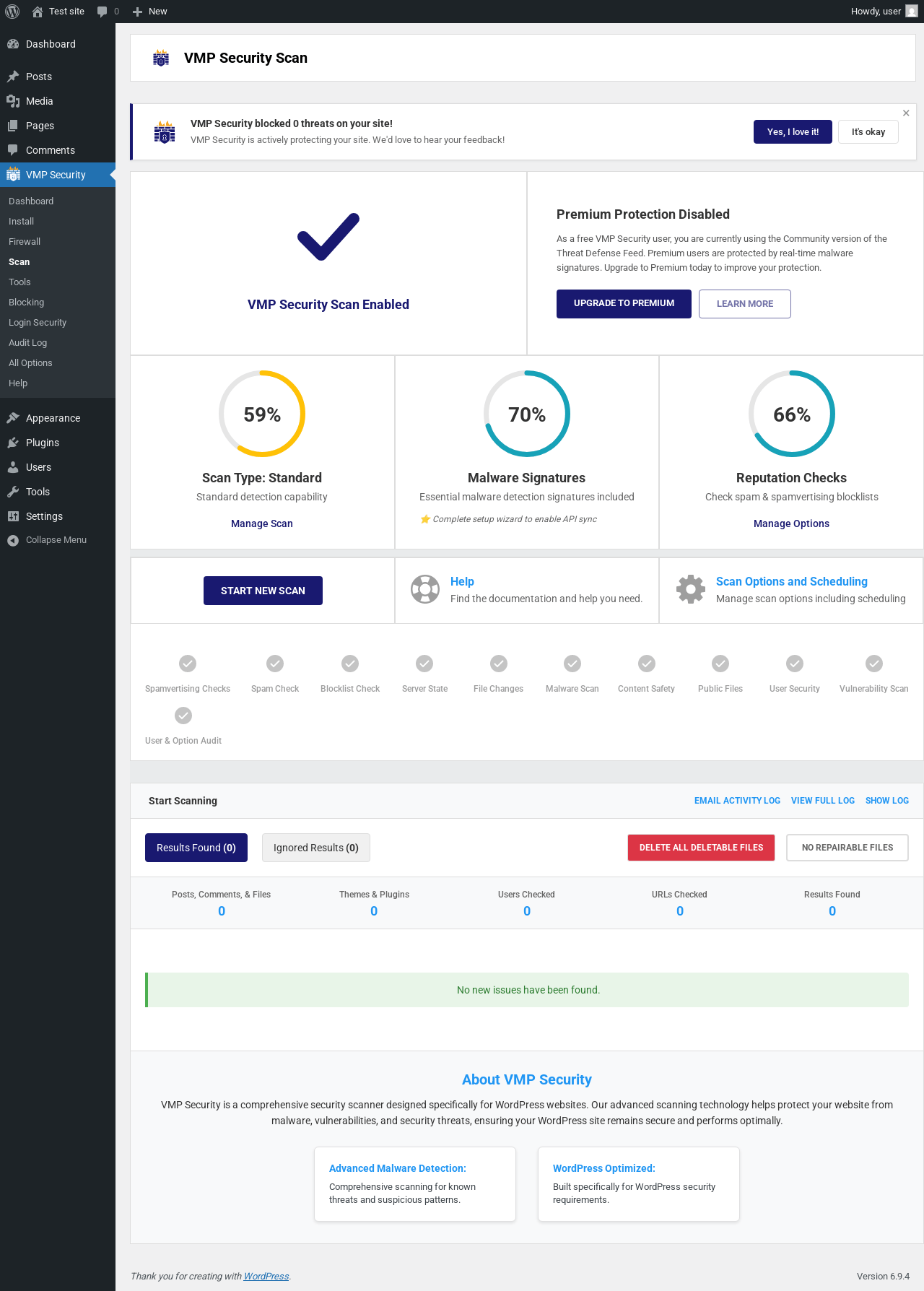Click the Settings sliders icon
The width and height of the screenshot is (924, 1291).
pyautogui.click(x=13, y=516)
